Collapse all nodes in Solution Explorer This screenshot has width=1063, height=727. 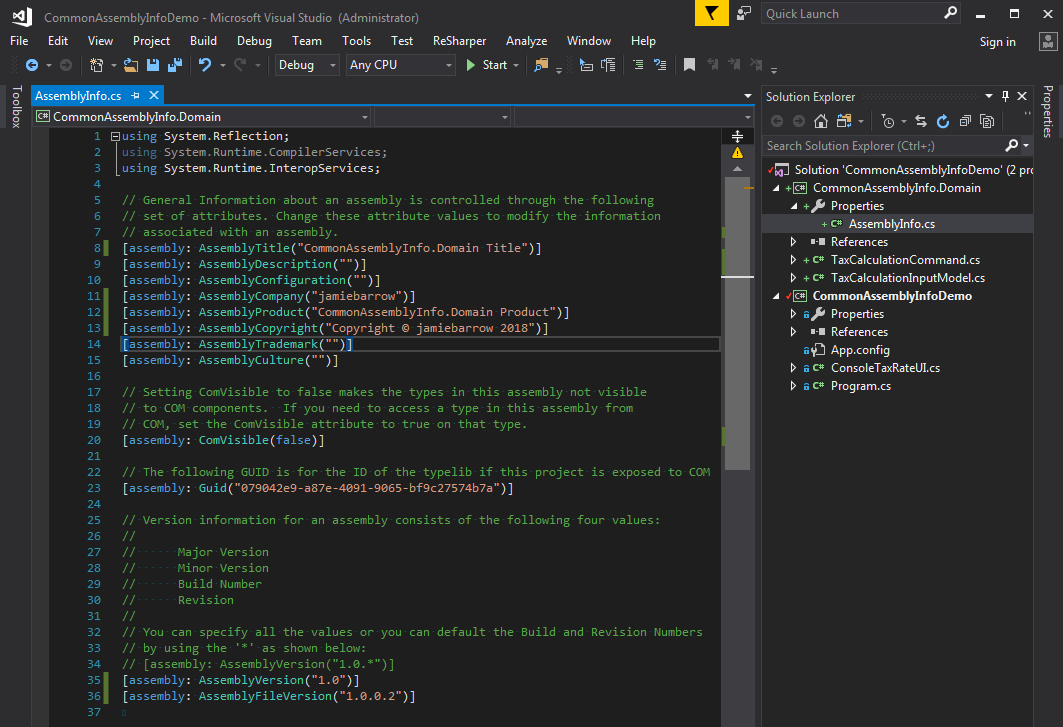coord(965,121)
